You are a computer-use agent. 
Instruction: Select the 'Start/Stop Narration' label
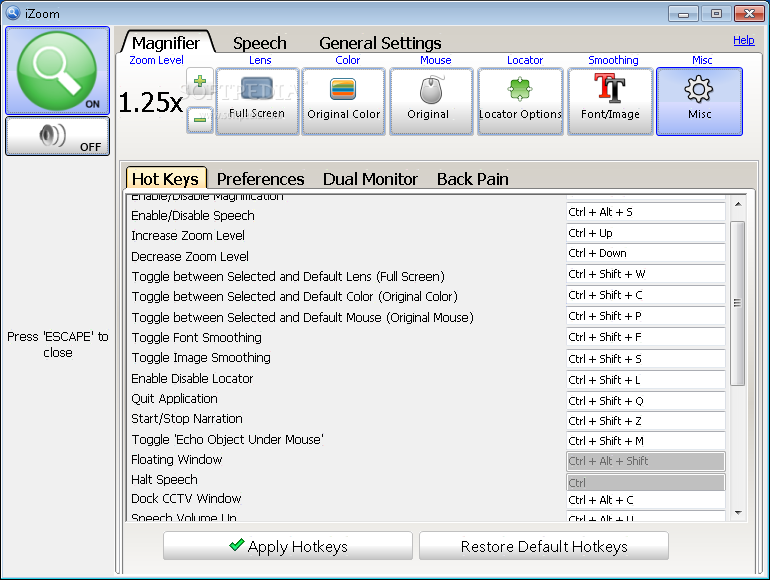pos(187,419)
